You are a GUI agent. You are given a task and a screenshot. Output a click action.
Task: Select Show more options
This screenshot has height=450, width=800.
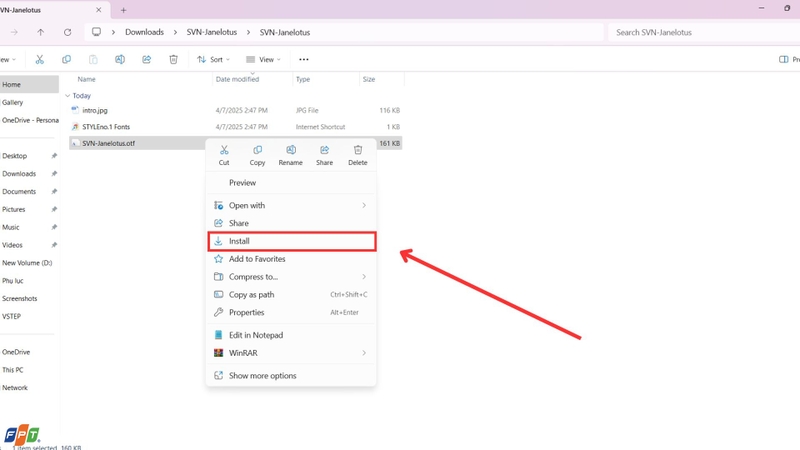coord(291,376)
